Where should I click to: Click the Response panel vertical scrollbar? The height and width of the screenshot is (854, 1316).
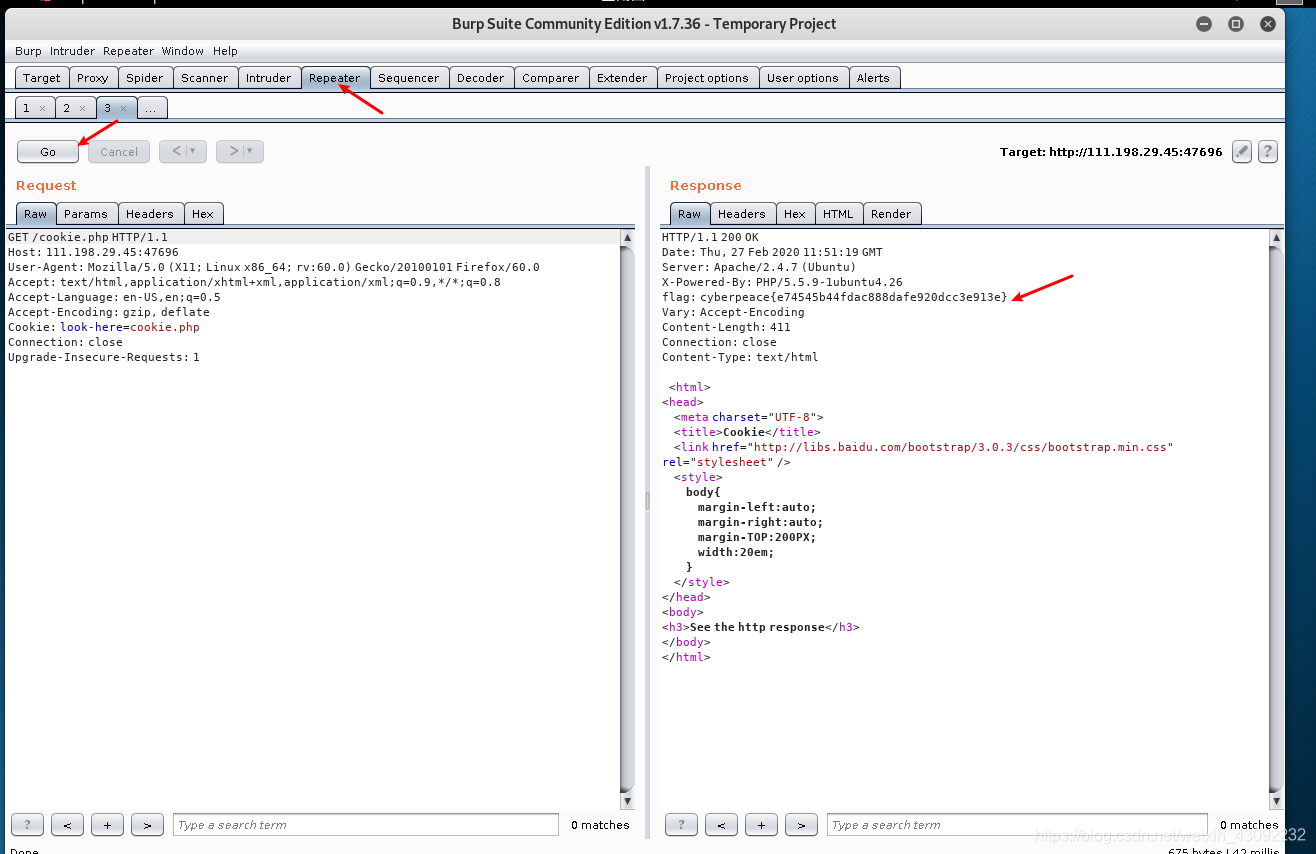pos(1276,519)
